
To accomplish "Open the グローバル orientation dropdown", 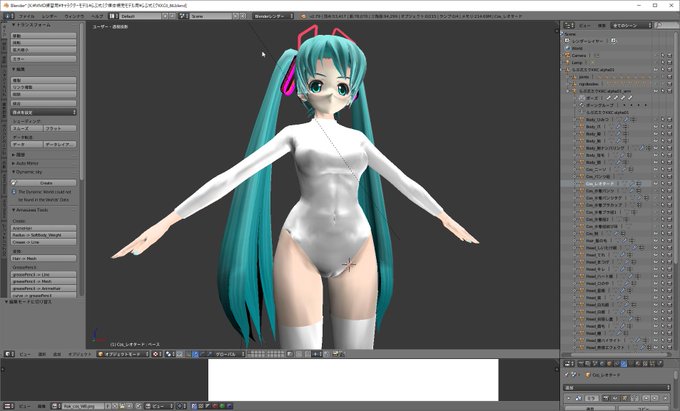I will (229, 354).
